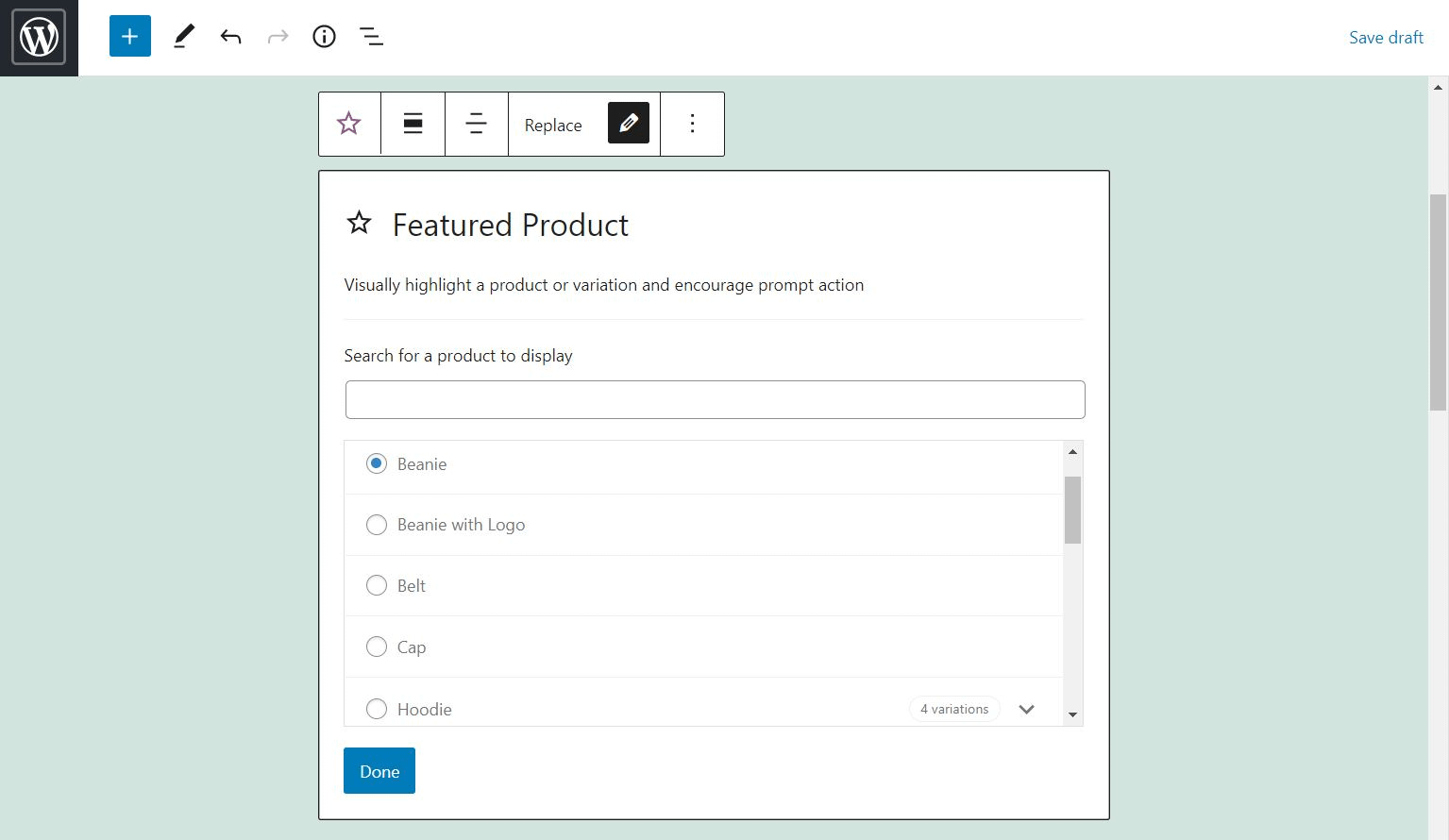Image resolution: width=1449 pixels, height=840 pixels.
Task: Click the Featured Product star block icon
Action: click(x=348, y=124)
